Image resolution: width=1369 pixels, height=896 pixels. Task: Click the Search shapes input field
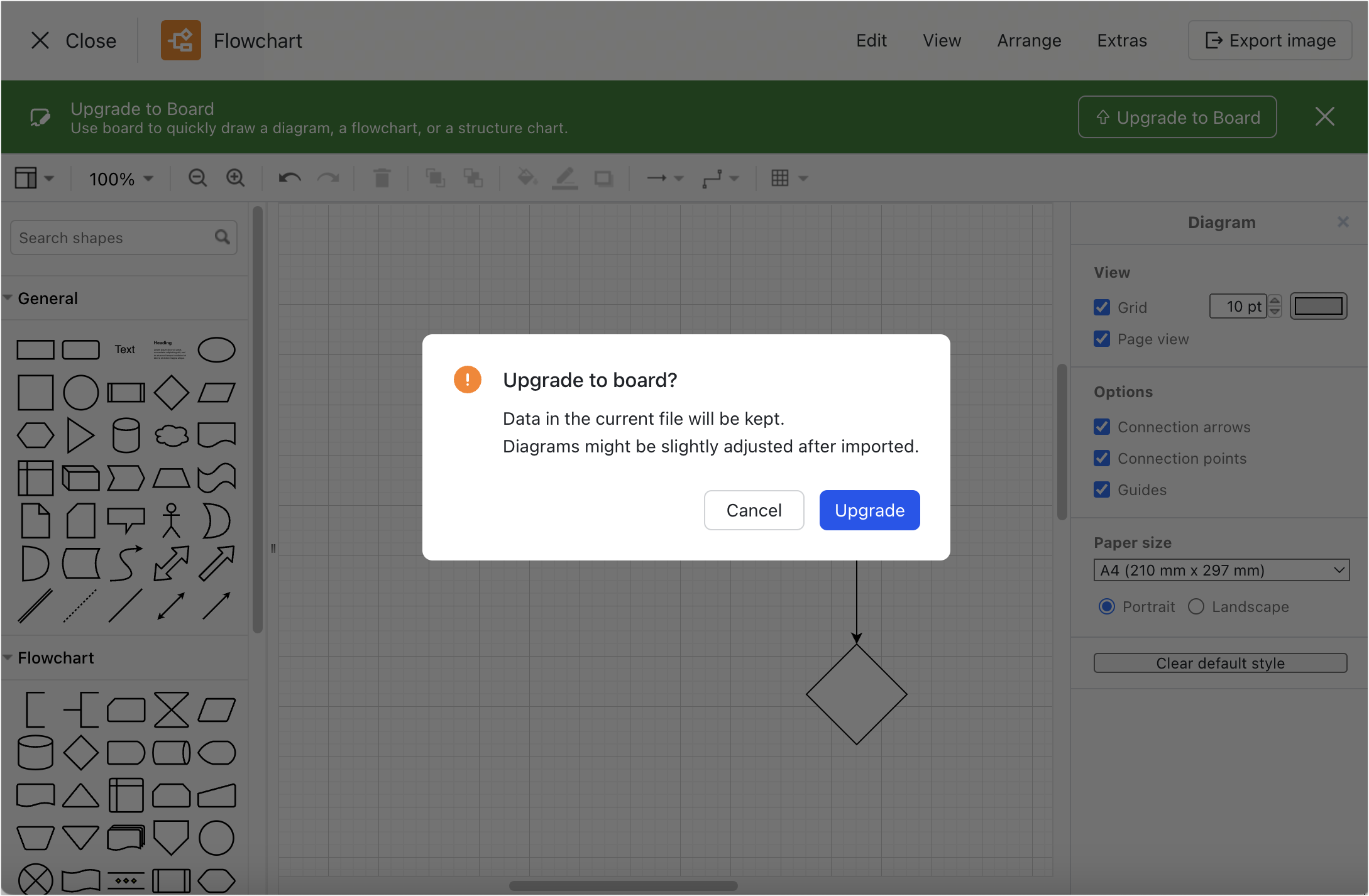(x=123, y=238)
